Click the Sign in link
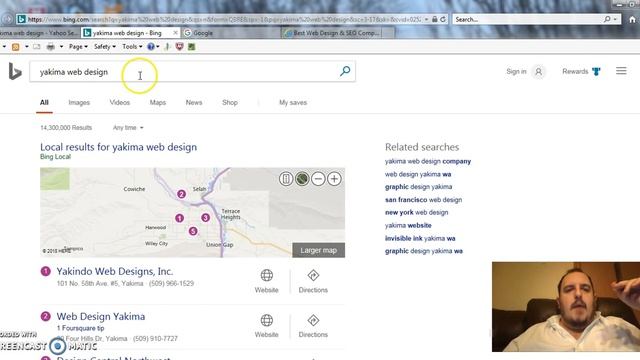 click(516, 71)
